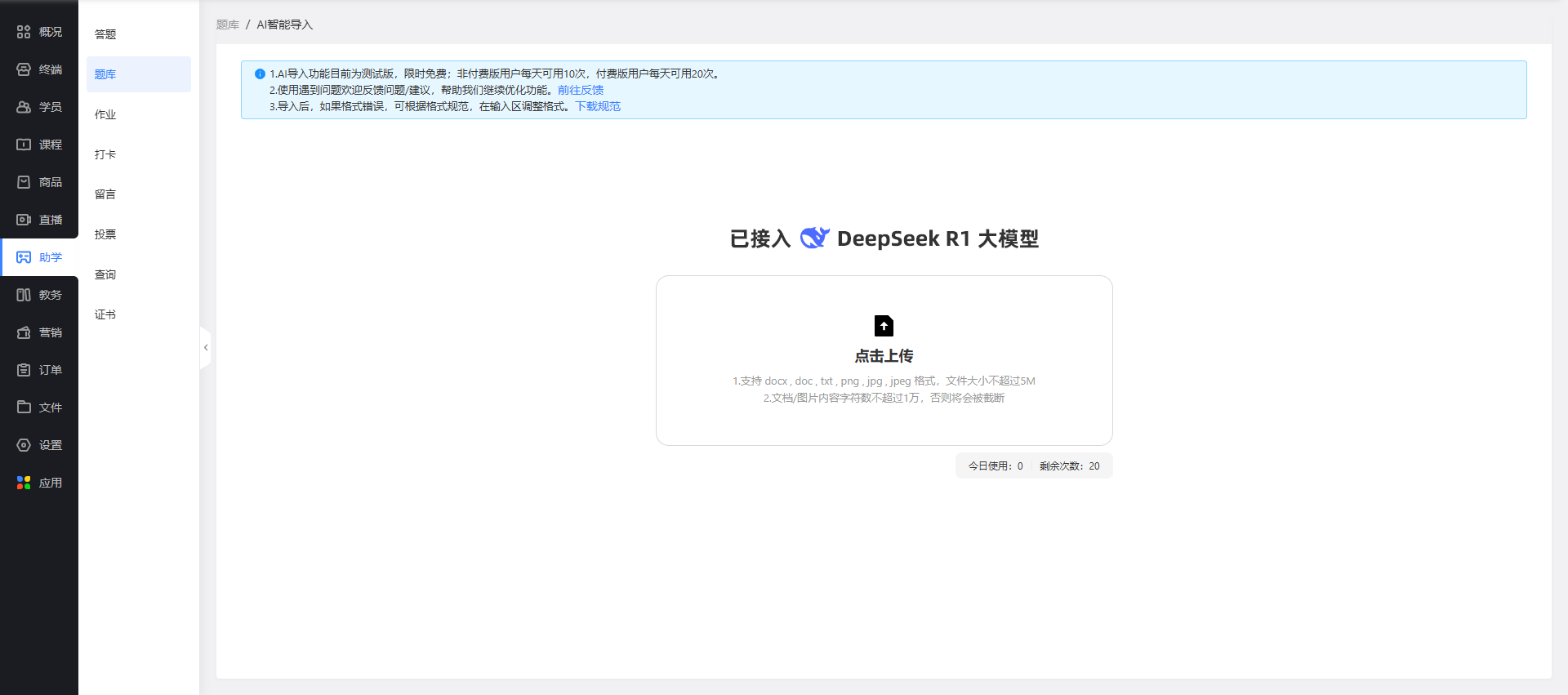The height and width of the screenshot is (695, 1568).
Task: Click the 学员 students icon
Action: pos(24,107)
